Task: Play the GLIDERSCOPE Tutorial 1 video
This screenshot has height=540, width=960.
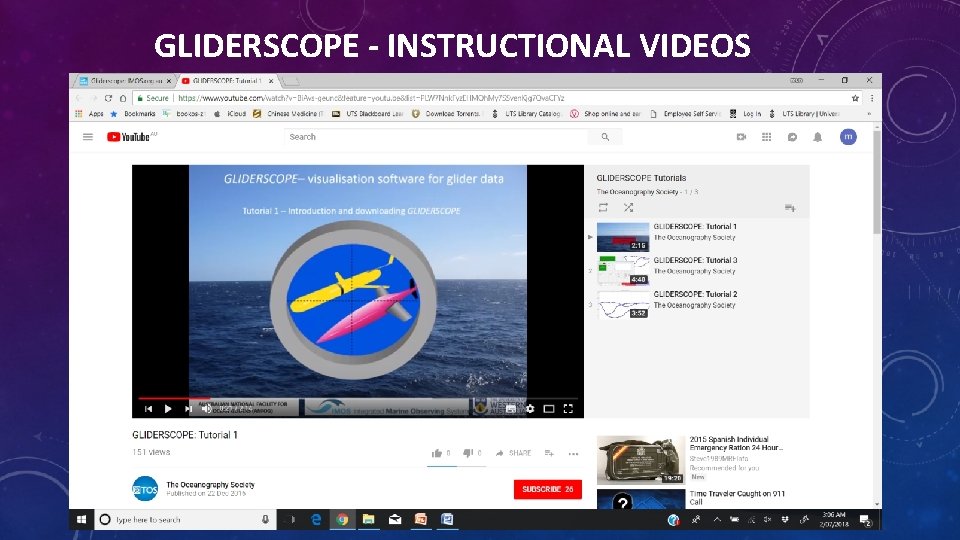Action: 168,408
